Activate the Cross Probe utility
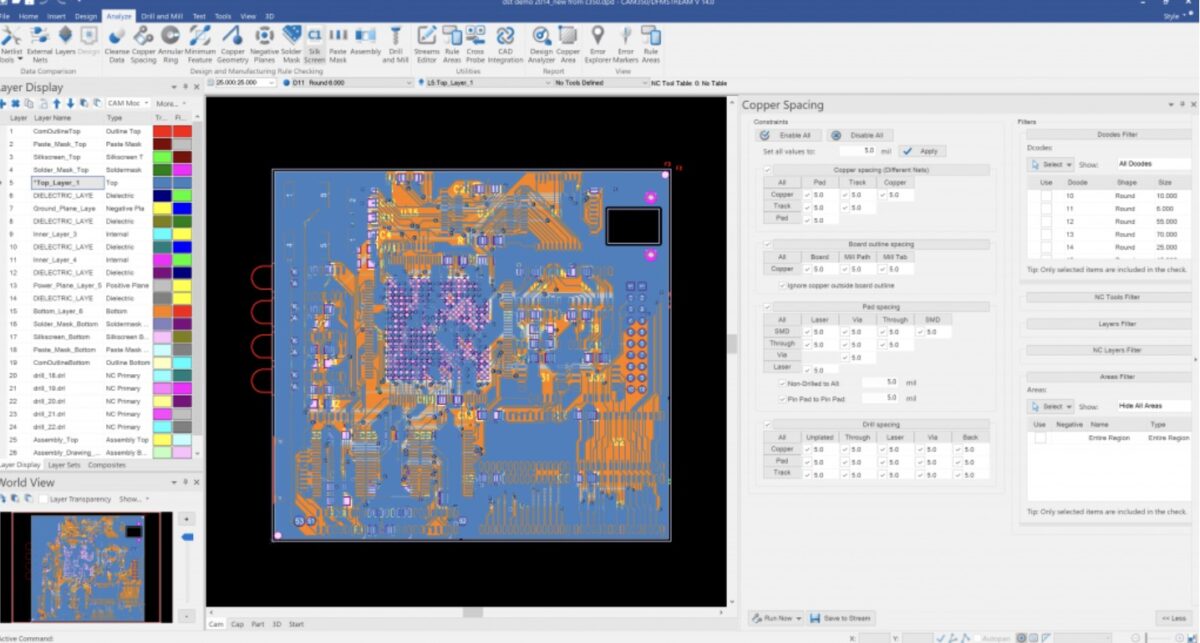This screenshot has height=643, width=1200. (x=476, y=44)
